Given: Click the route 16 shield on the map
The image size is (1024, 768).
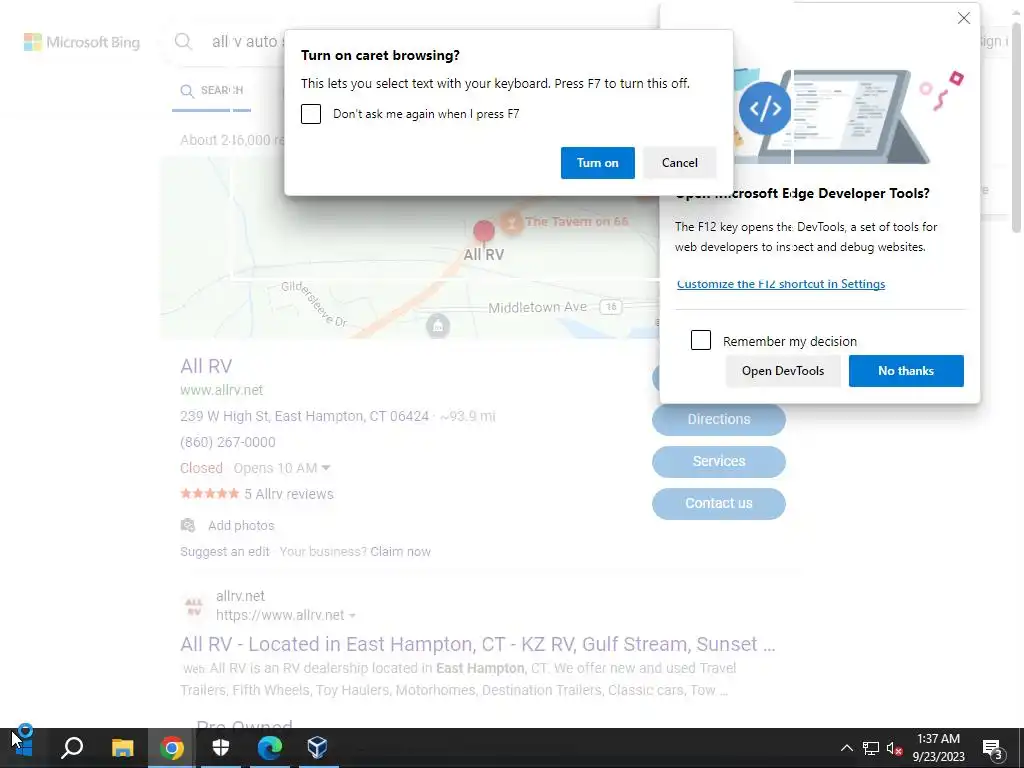Looking at the screenshot, I should pos(611,307).
